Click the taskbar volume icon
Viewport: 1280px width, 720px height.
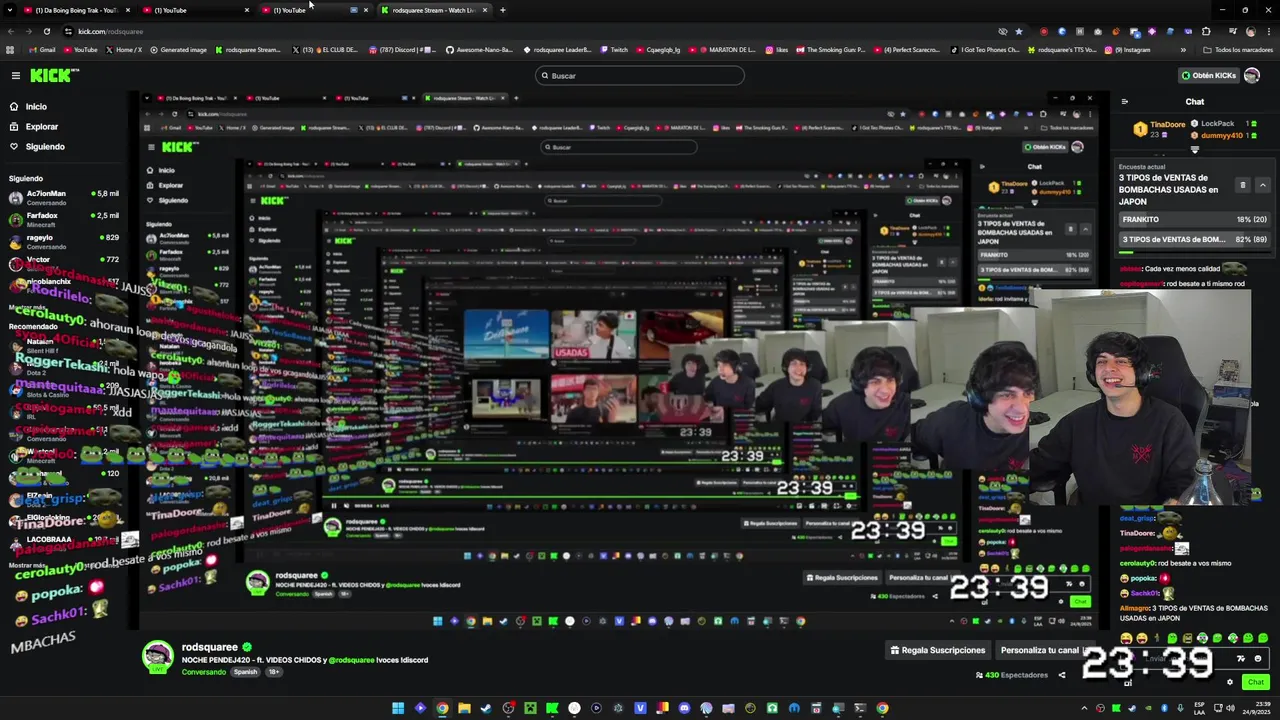[1231, 708]
